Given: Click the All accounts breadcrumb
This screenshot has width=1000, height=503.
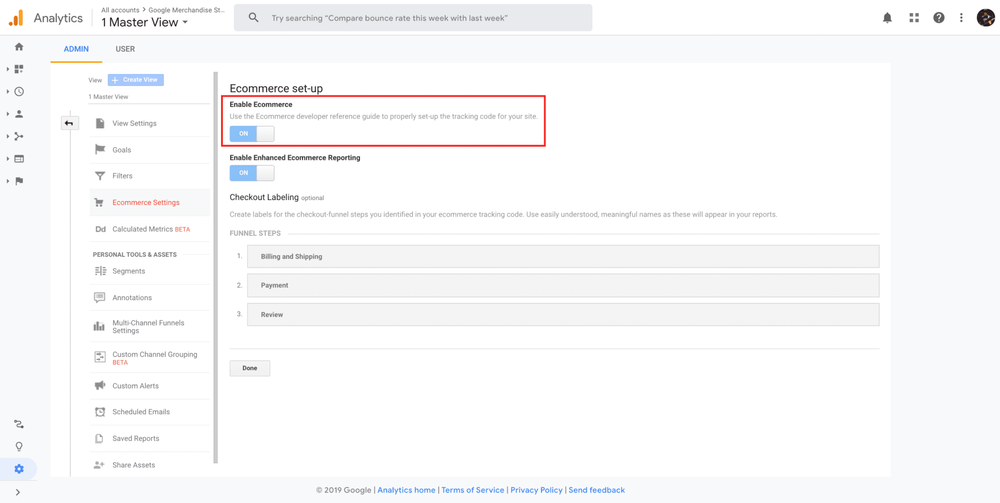Looking at the screenshot, I should coord(122,10).
